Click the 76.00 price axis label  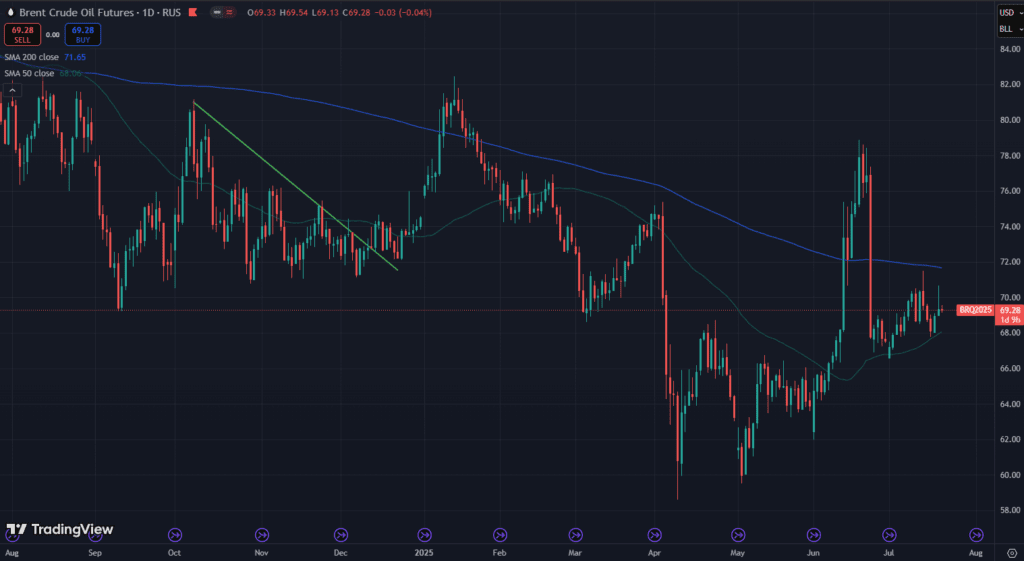coord(1010,191)
